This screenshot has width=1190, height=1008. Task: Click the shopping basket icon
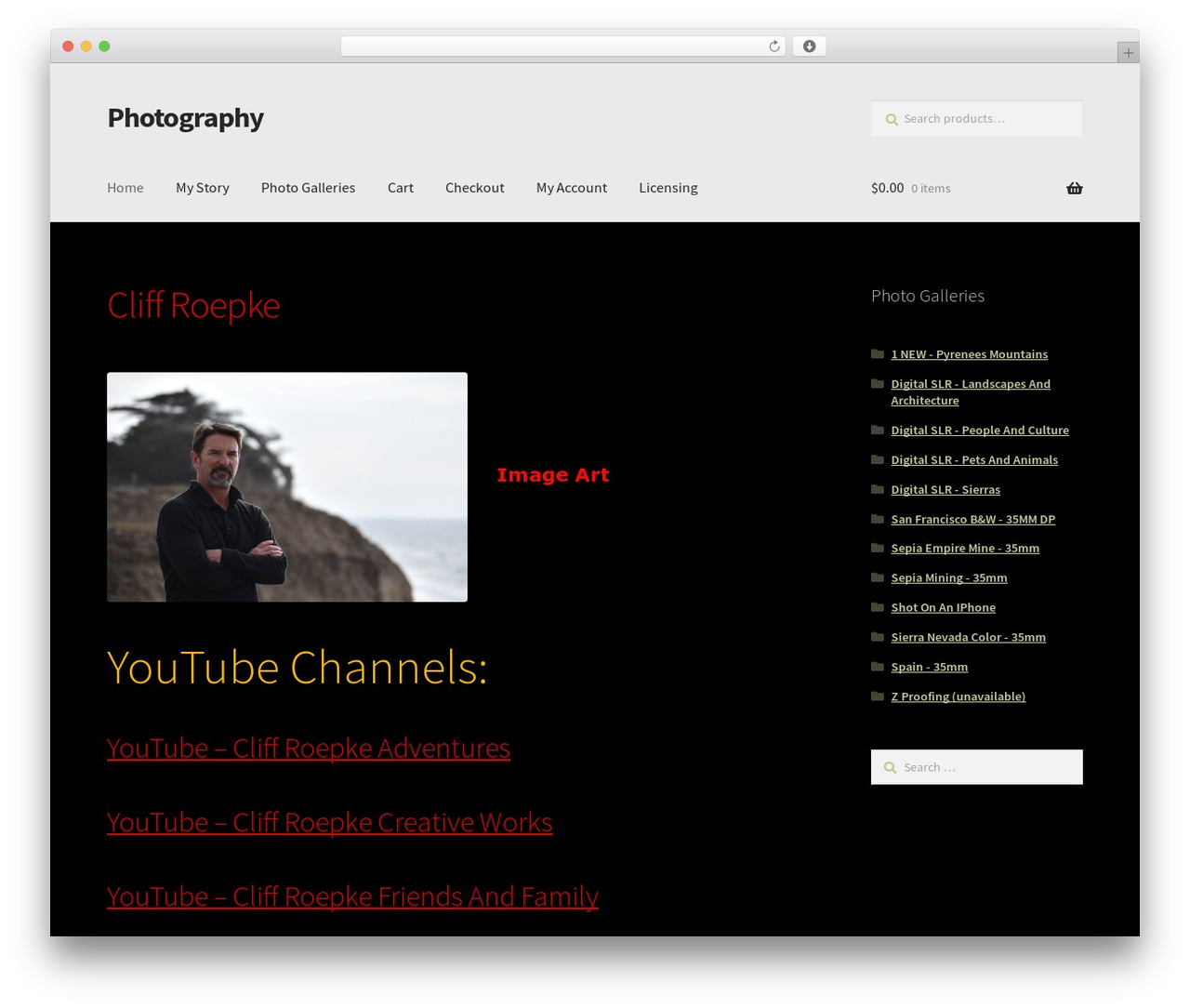tap(1075, 188)
